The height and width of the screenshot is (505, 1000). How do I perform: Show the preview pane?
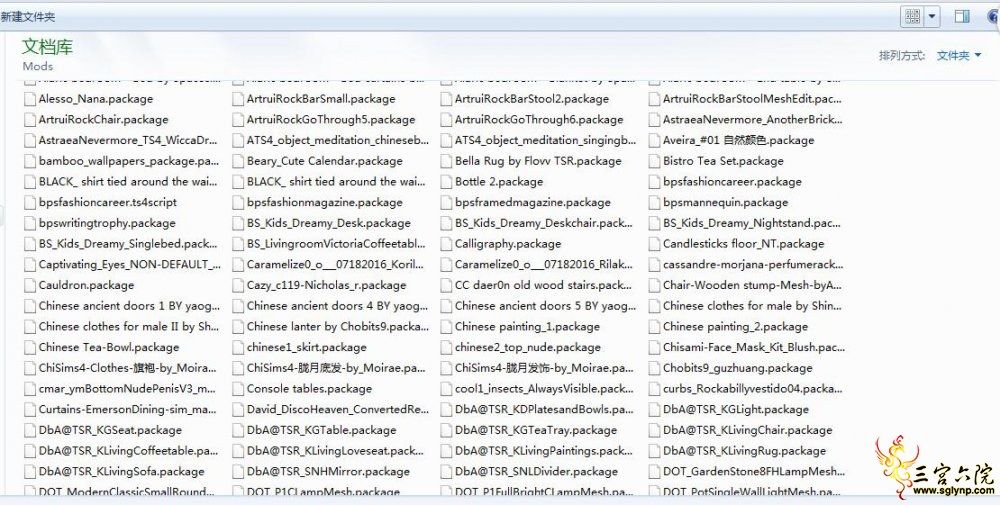tap(962, 17)
